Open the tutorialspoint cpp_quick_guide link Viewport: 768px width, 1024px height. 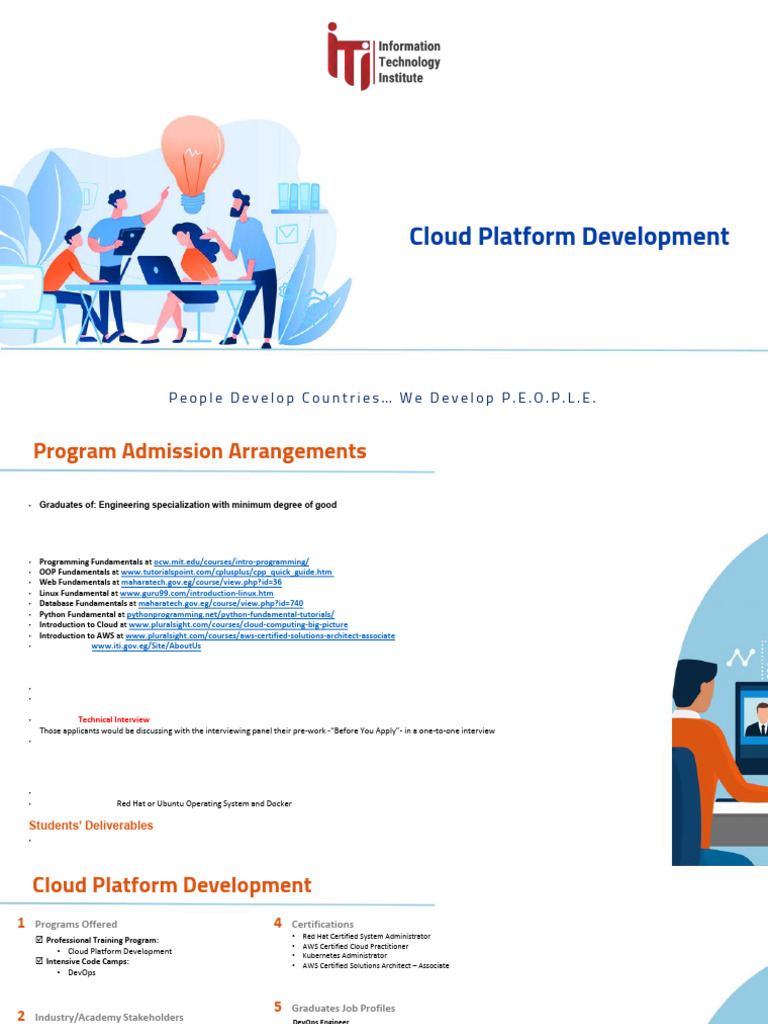tap(227, 572)
